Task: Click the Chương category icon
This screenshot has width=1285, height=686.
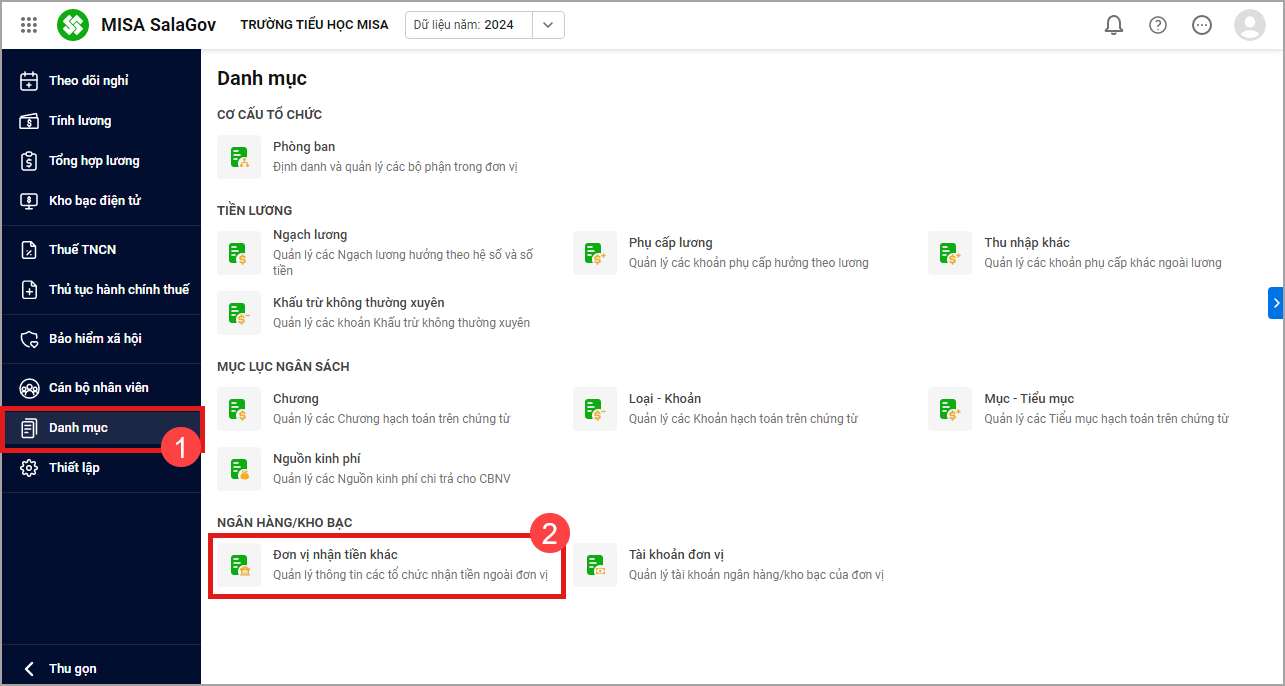Action: [239, 409]
